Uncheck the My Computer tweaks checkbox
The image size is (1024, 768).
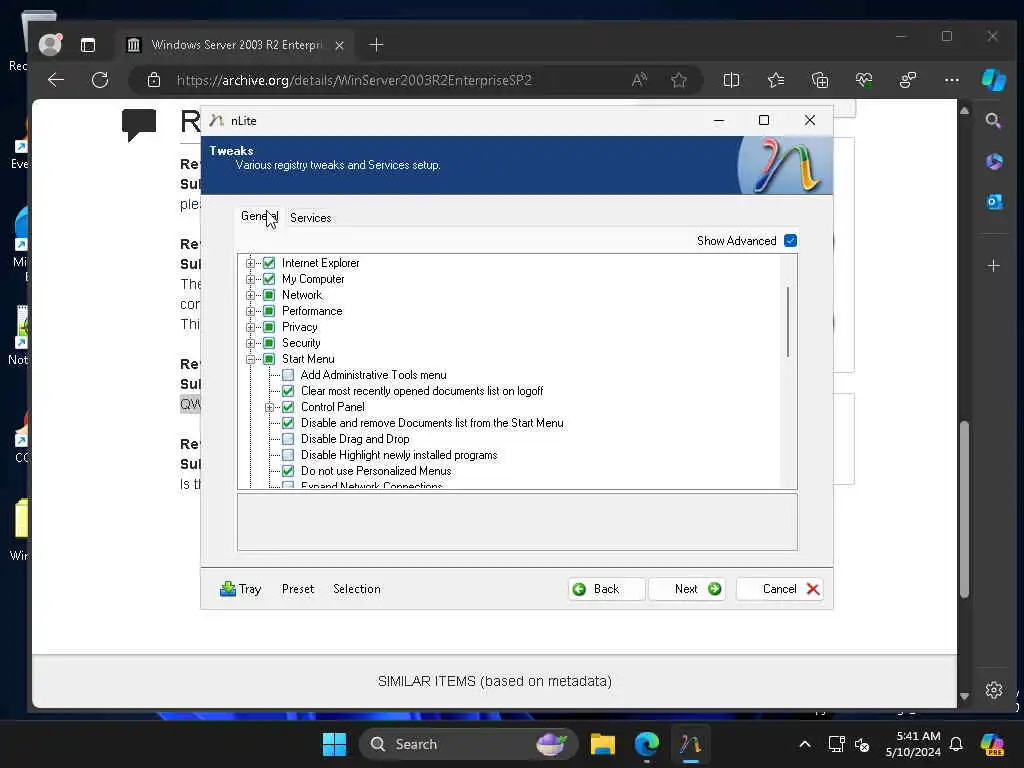[268, 279]
